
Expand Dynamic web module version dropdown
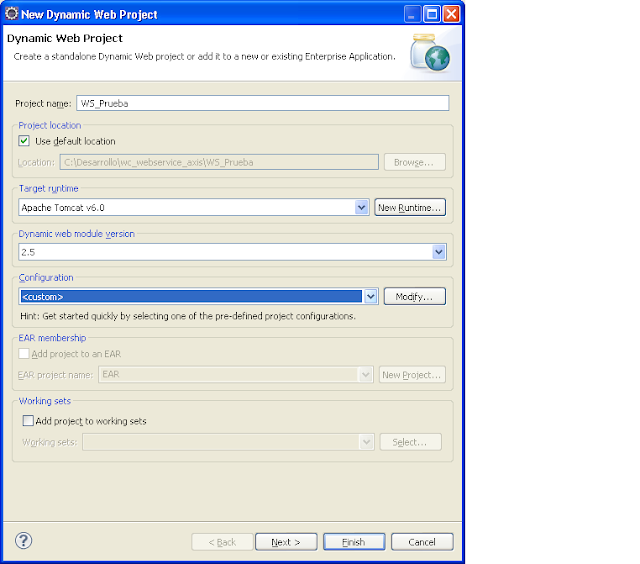pyautogui.click(x=439, y=252)
